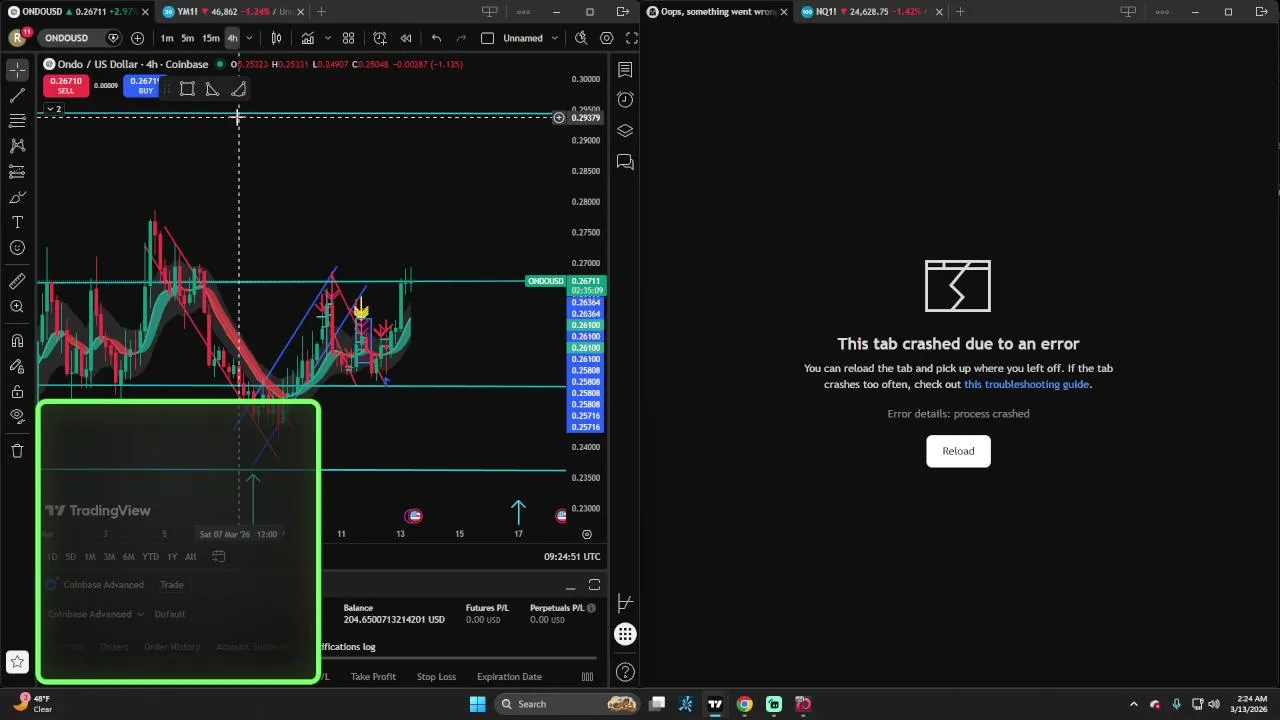Image resolution: width=1280 pixels, height=720 pixels.
Task: Open the object tree layers icon
Action: [625, 131]
